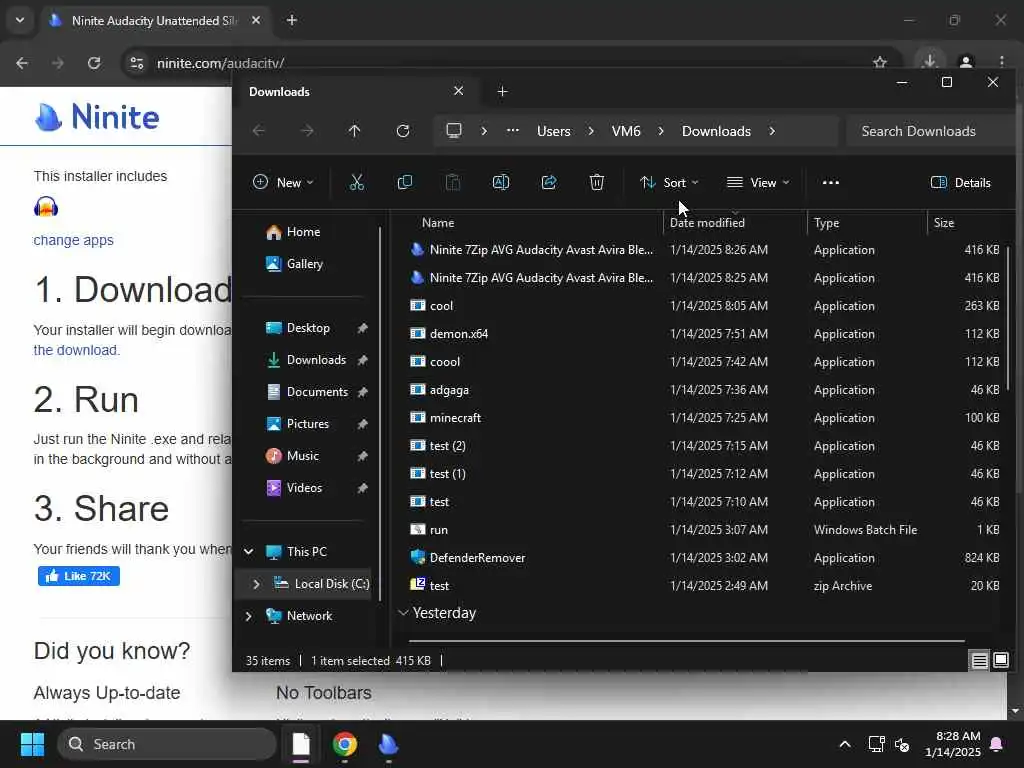1024x768 pixels.
Task: Open Chrome from the taskbar
Action: point(345,744)
